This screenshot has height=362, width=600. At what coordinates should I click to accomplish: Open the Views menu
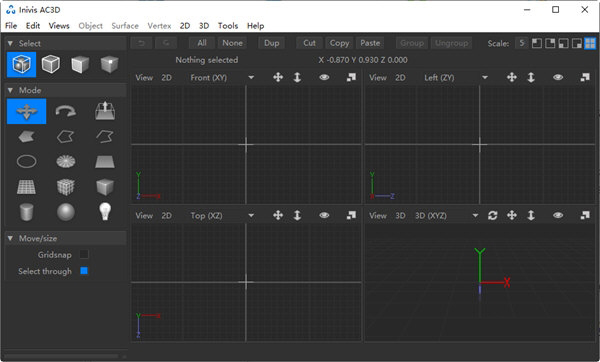click(x=59, y=26)
